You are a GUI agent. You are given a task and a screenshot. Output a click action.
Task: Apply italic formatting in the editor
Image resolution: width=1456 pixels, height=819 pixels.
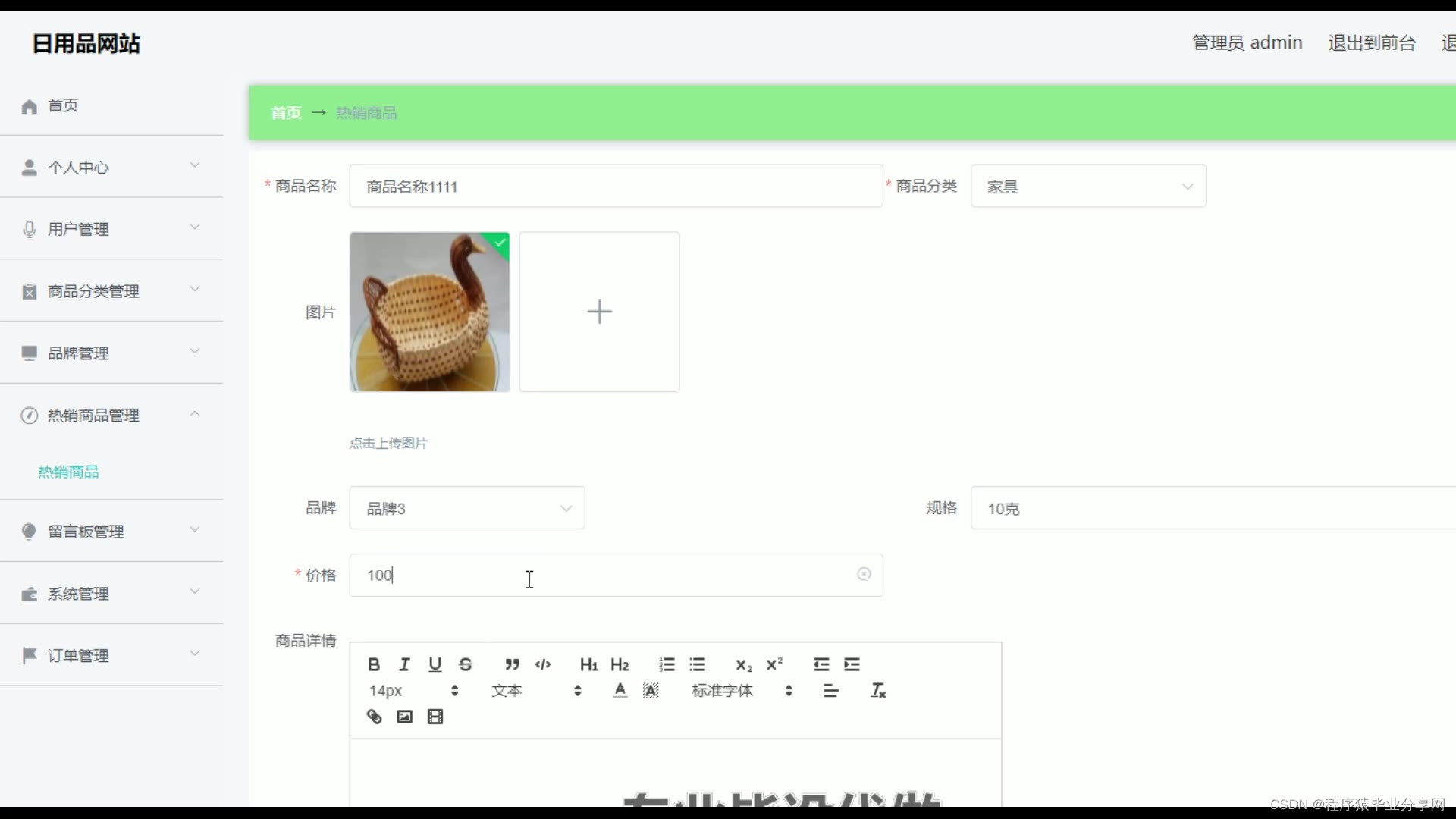coord(404,664)
